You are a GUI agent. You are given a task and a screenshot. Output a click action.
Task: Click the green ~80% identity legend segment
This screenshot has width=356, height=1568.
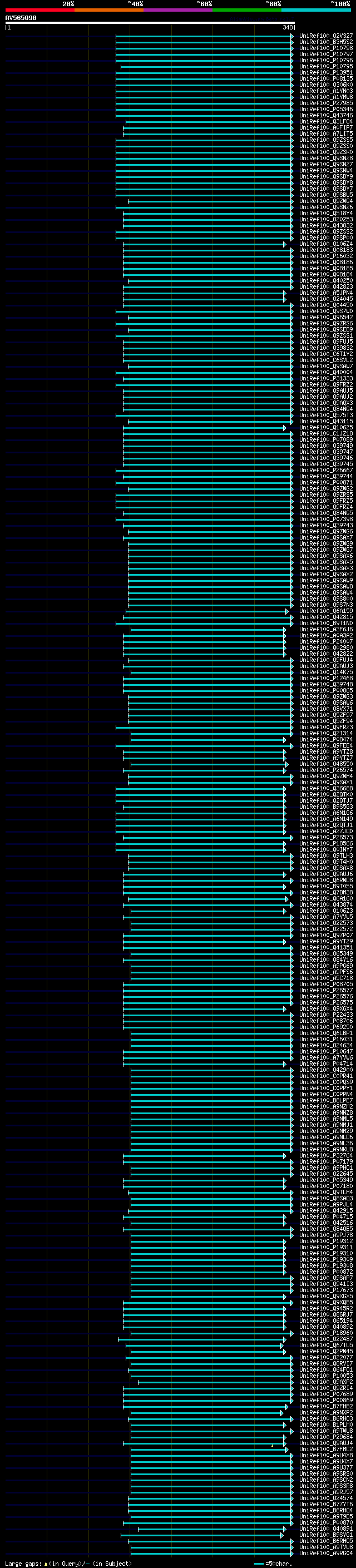tap(247, 10)
